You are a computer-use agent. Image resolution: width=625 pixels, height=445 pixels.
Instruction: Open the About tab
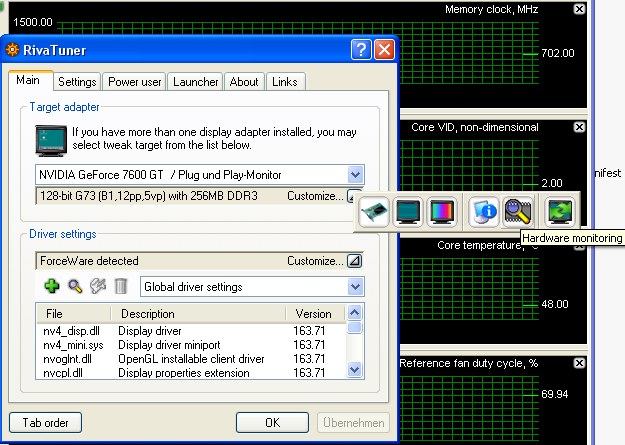[244, 82]
